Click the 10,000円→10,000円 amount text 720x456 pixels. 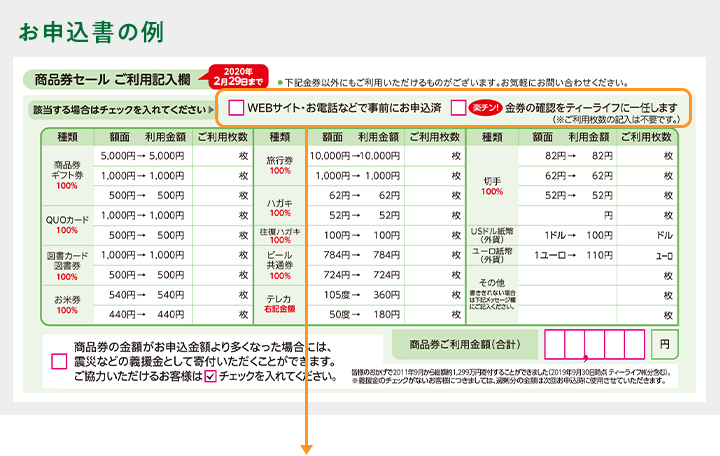click(354, 156)
